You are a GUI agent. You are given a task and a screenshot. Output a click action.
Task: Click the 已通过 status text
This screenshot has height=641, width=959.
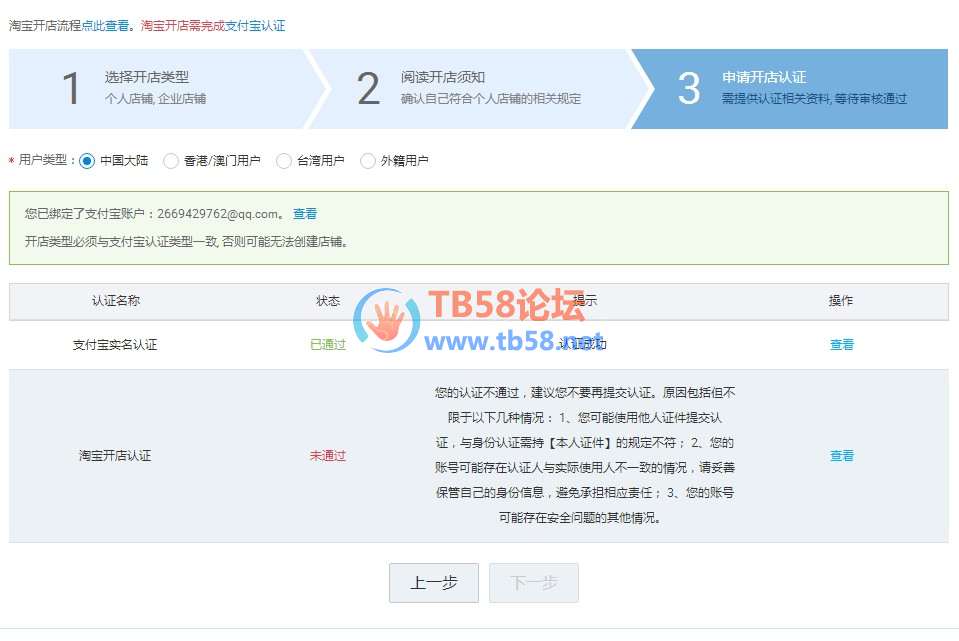(328, 344)
